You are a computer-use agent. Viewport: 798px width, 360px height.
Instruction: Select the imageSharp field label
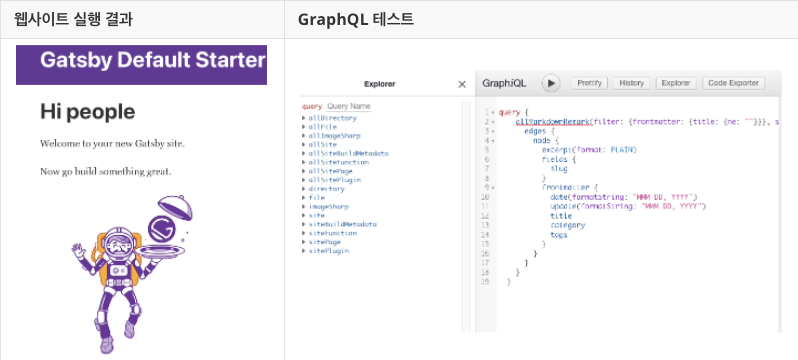point(328,207)
